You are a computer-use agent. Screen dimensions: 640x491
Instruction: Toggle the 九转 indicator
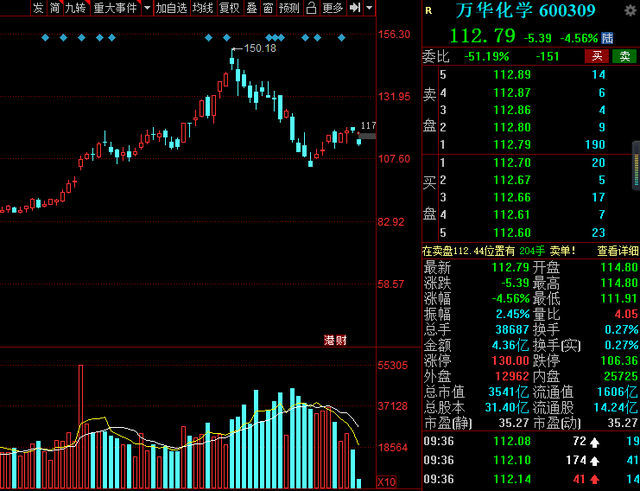coord(76,8)
